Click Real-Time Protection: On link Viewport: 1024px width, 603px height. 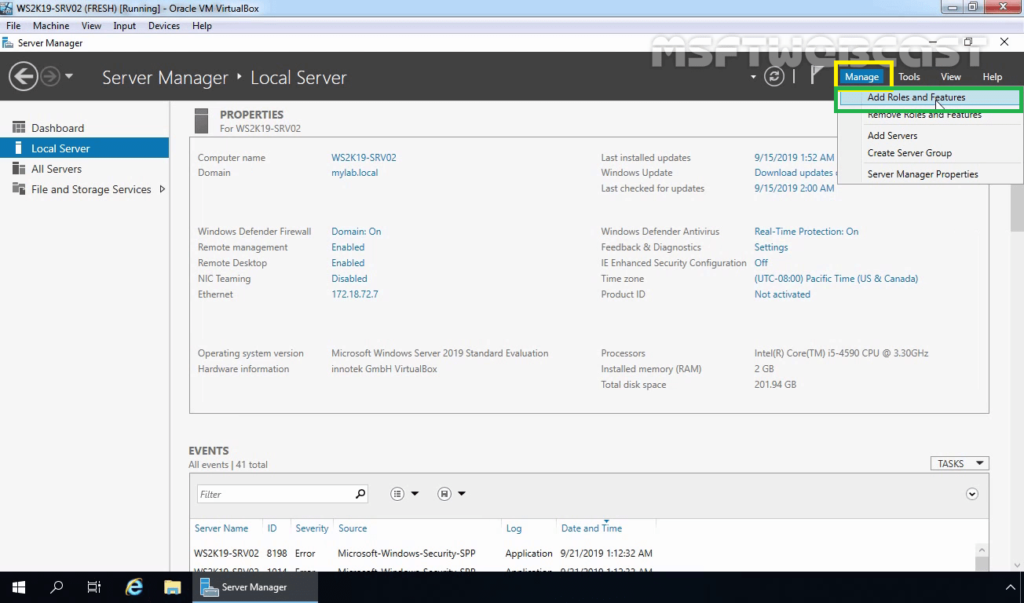[807, 231]
